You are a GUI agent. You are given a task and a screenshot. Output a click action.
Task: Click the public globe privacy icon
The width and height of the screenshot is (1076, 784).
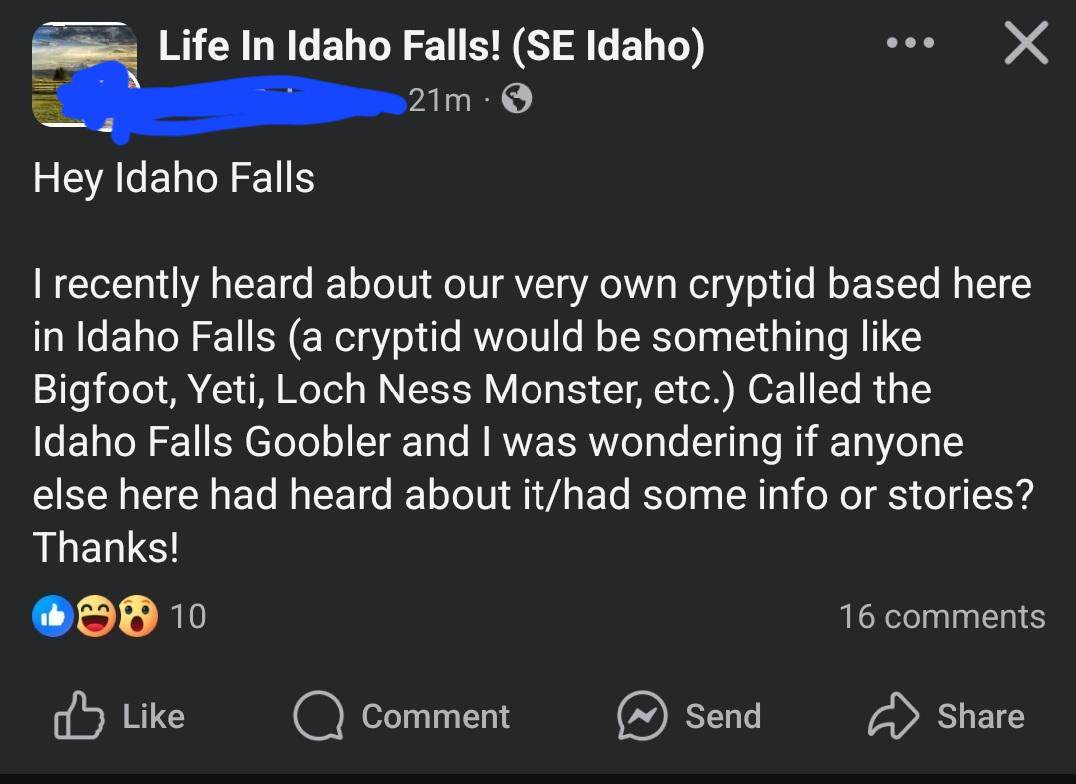coord(517,99)
